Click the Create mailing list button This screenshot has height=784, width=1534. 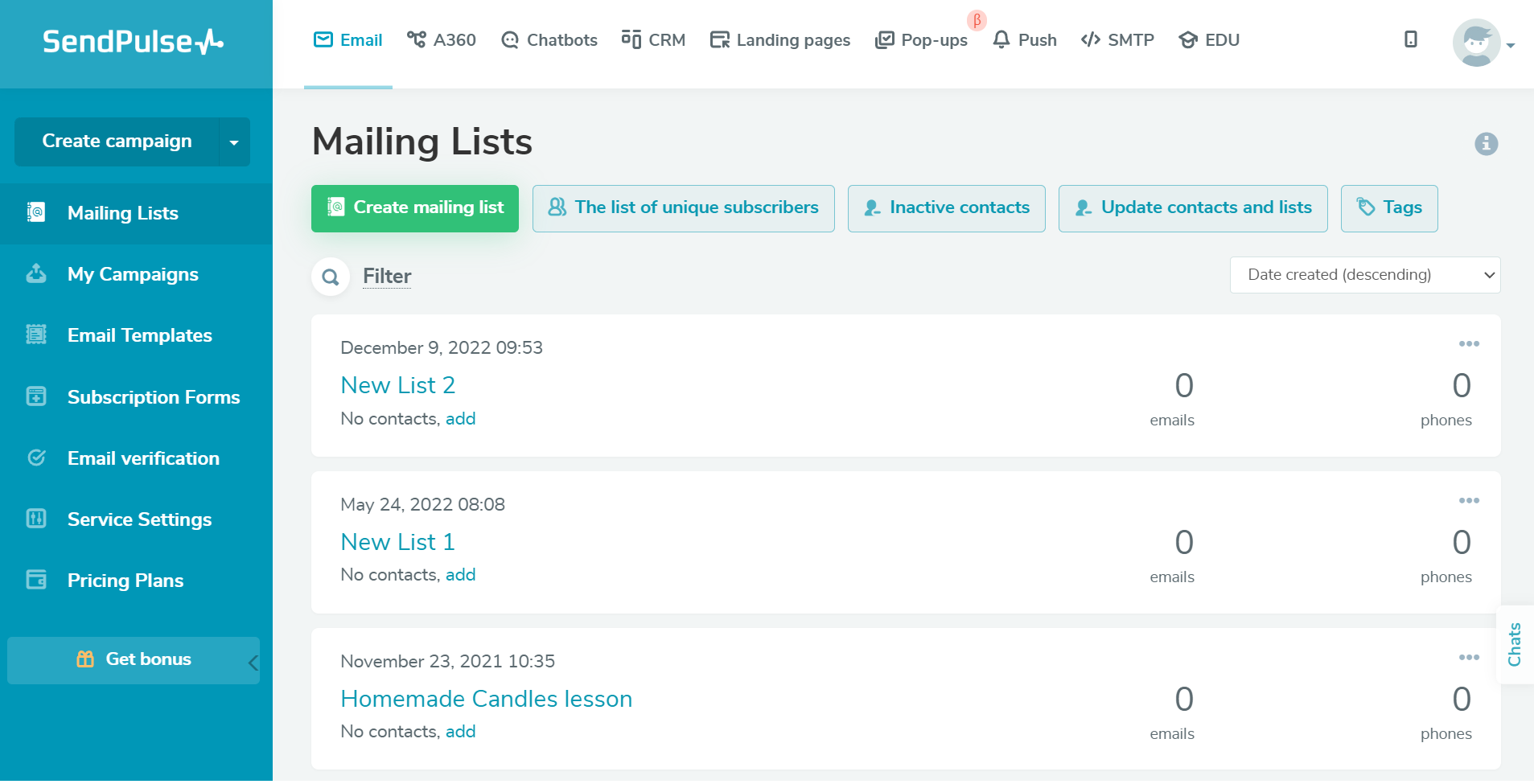[414, 207]
